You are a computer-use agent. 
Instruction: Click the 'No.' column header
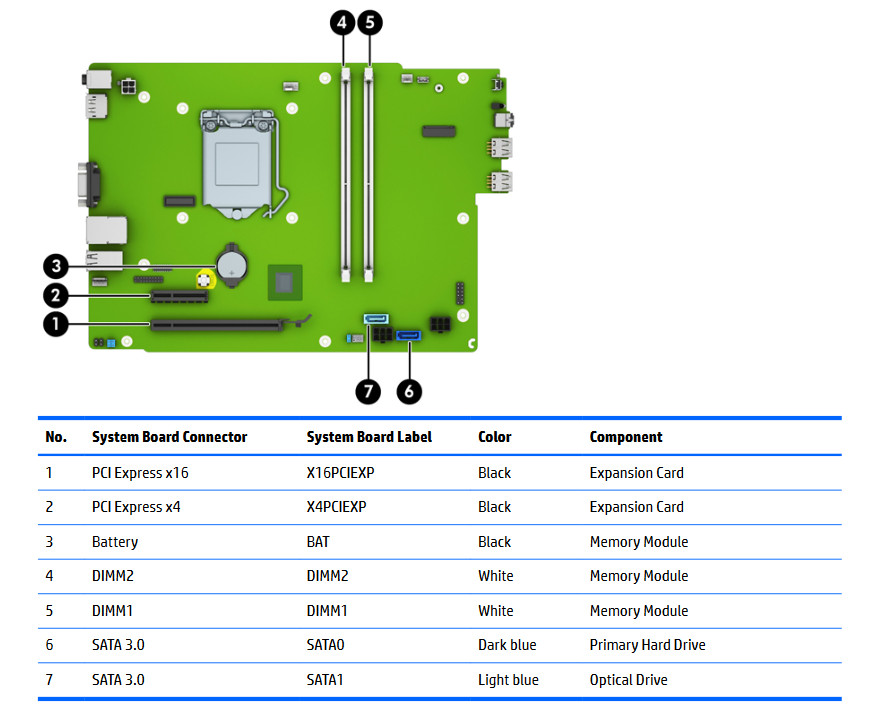(x=56, y=437)
